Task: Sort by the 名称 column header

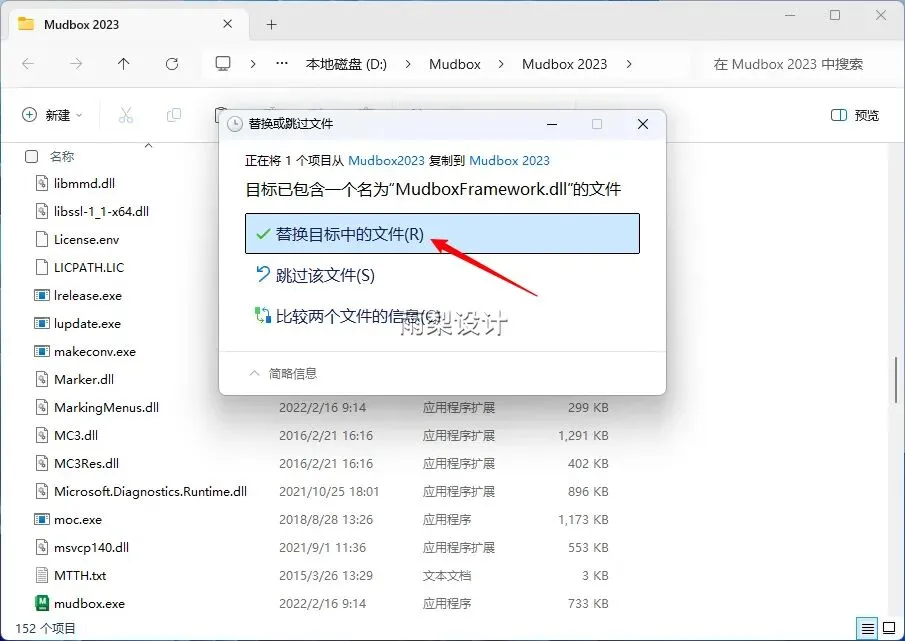Action: (x=62, y=156)
